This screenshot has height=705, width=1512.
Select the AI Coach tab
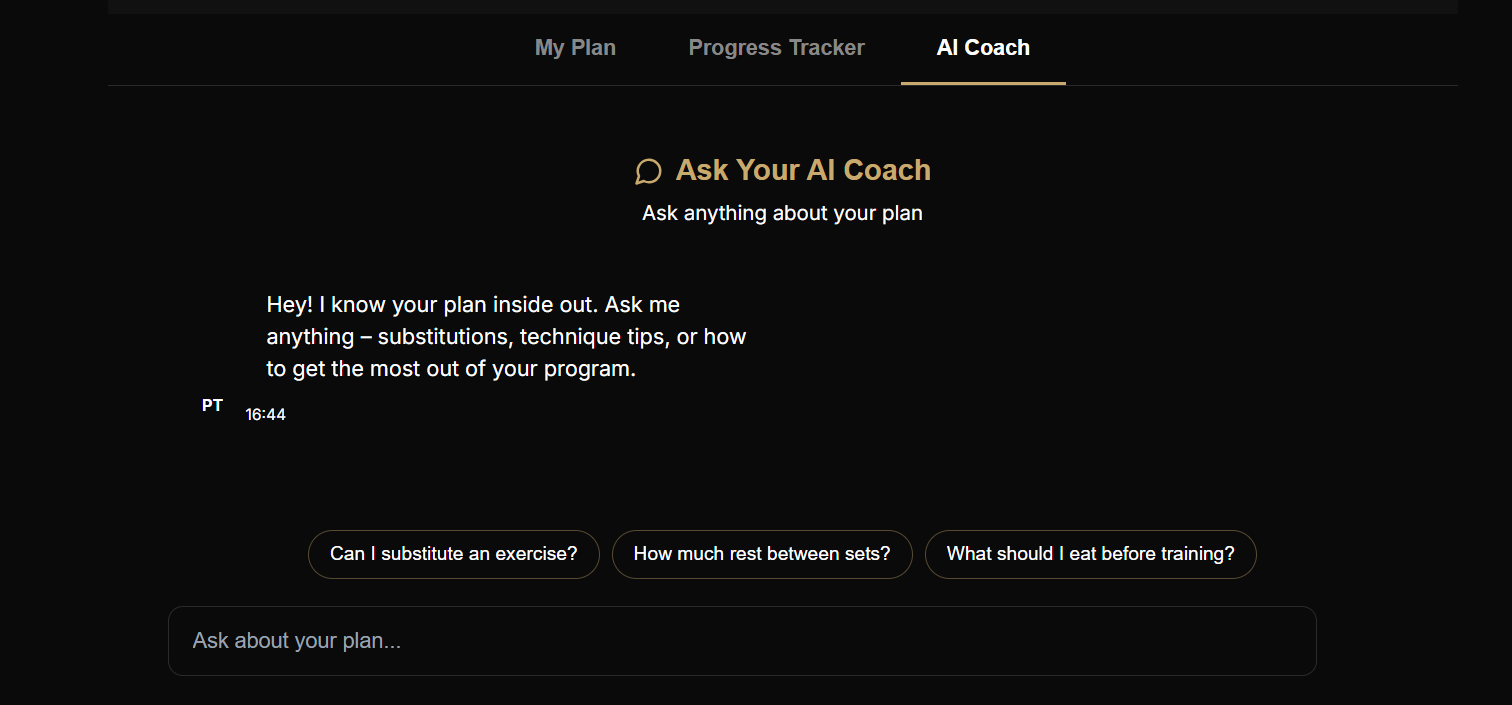click(983, 47)
